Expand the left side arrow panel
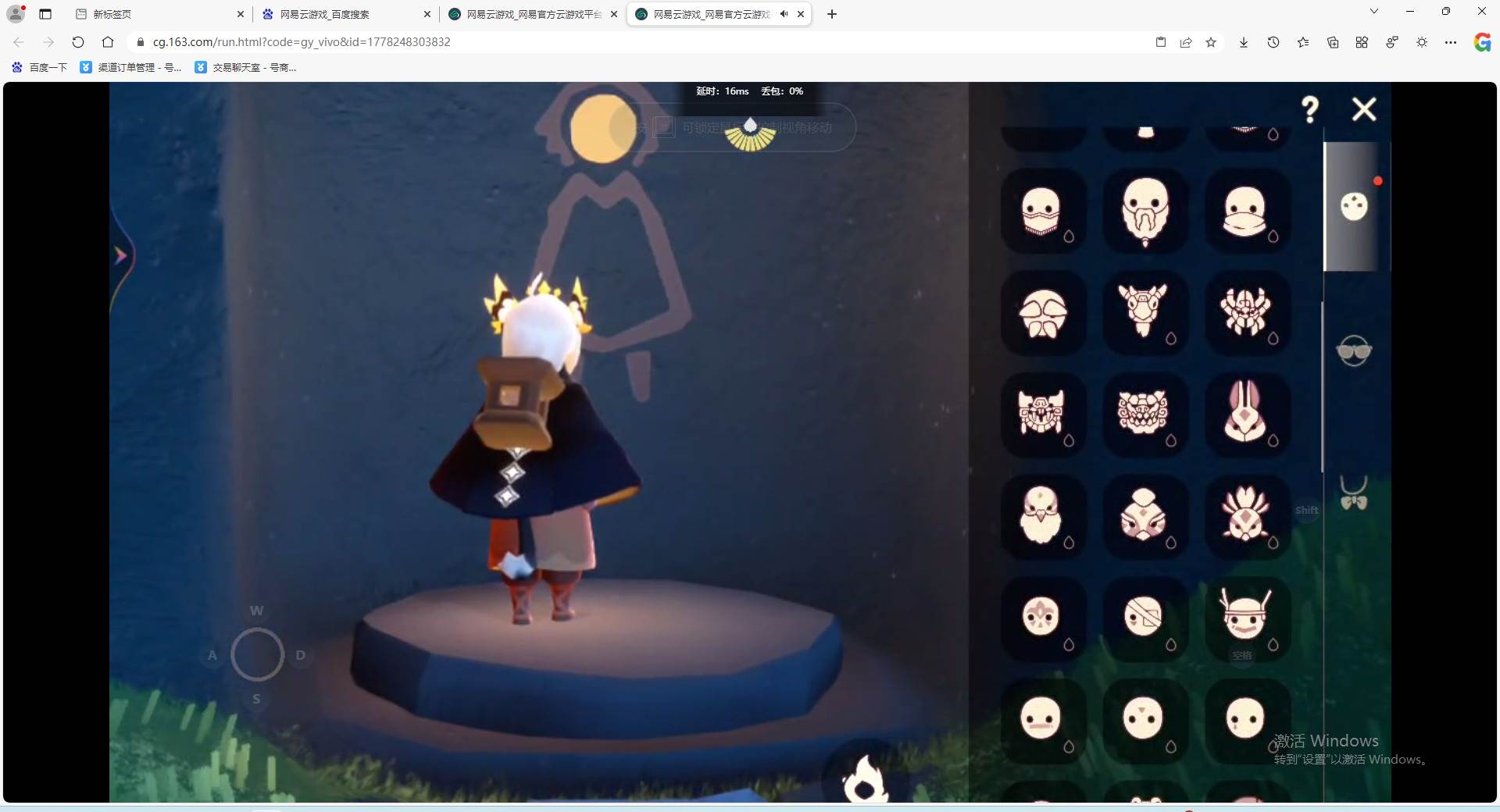This screenshot has width=1500, height=812. [x=120, y=255]
